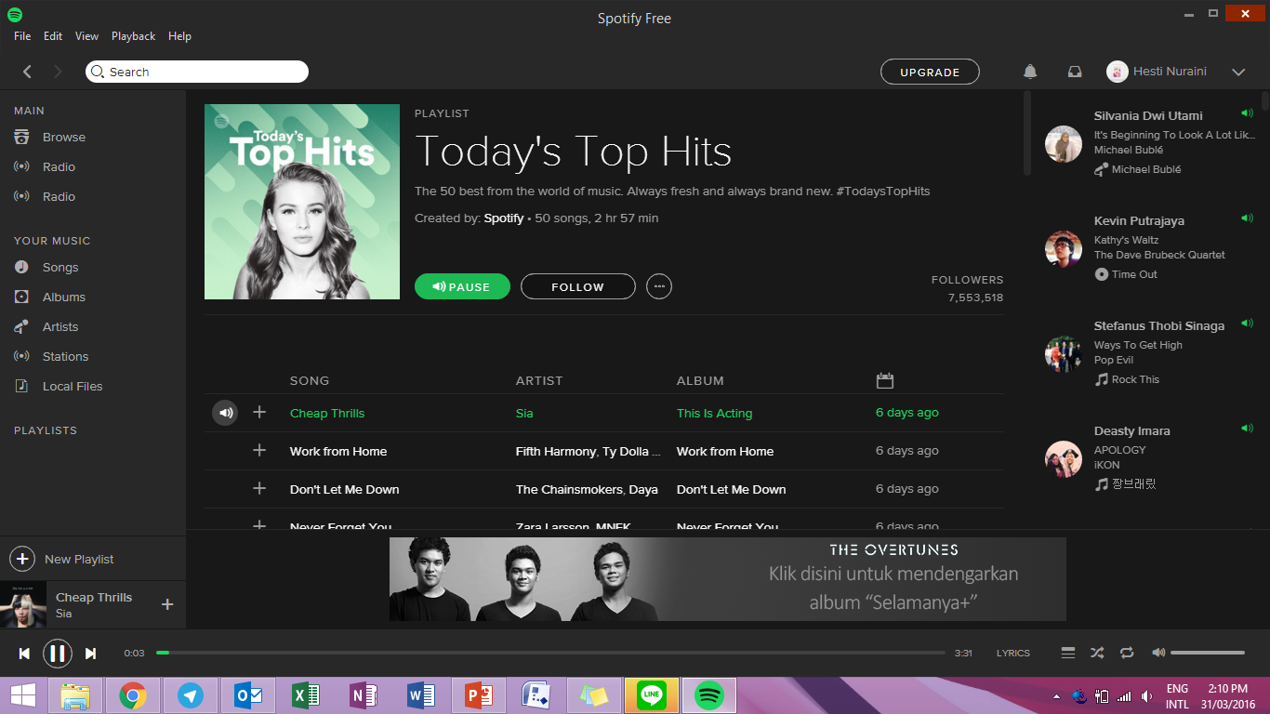Sort tracks by Song column header

(x=309, y=381)
